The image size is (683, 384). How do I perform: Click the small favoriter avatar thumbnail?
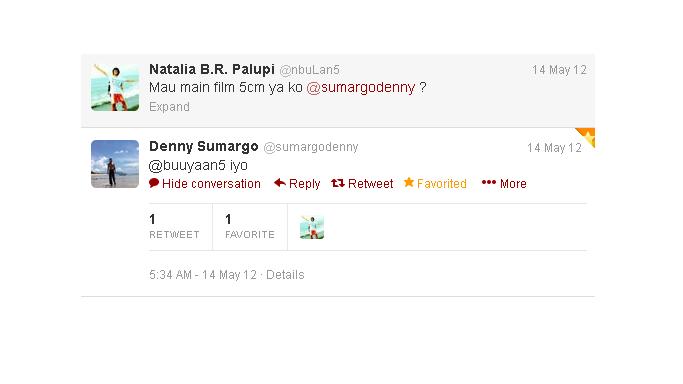click(x=312, y=227)
